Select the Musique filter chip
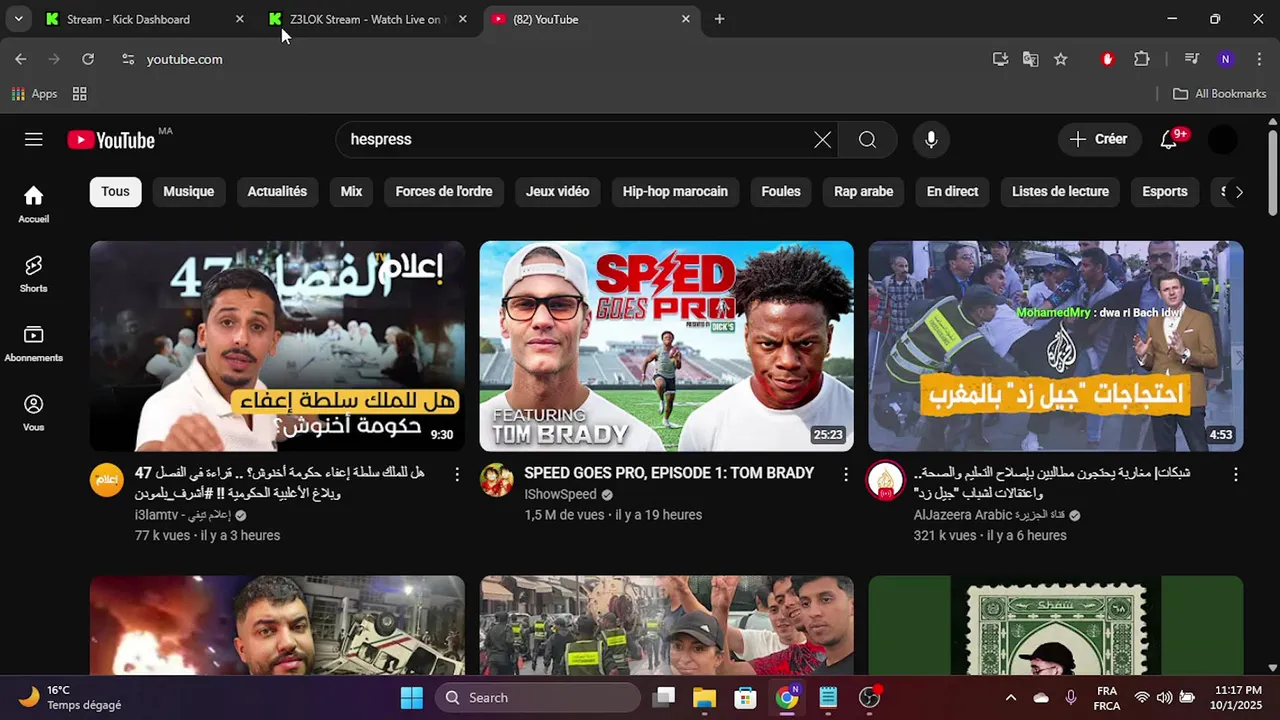Viewport: 1280px width, 720px height. (x=189, y=192)
